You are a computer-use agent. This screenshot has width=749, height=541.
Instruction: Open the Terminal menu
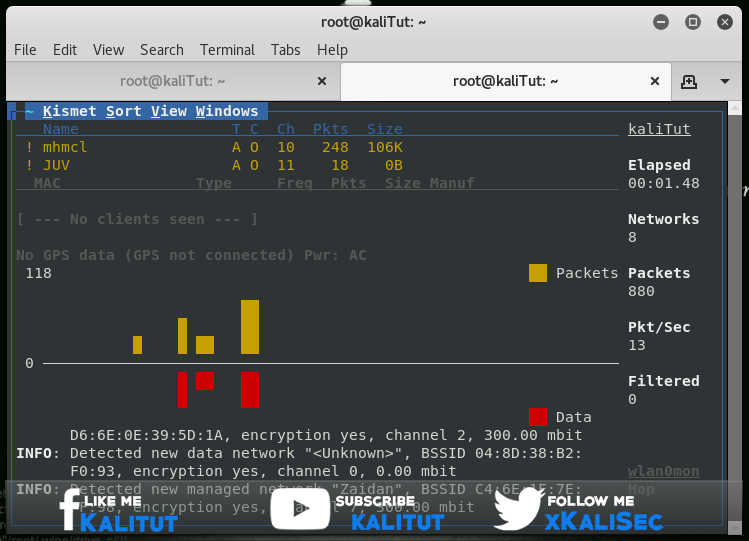click(x=227, y=50)
